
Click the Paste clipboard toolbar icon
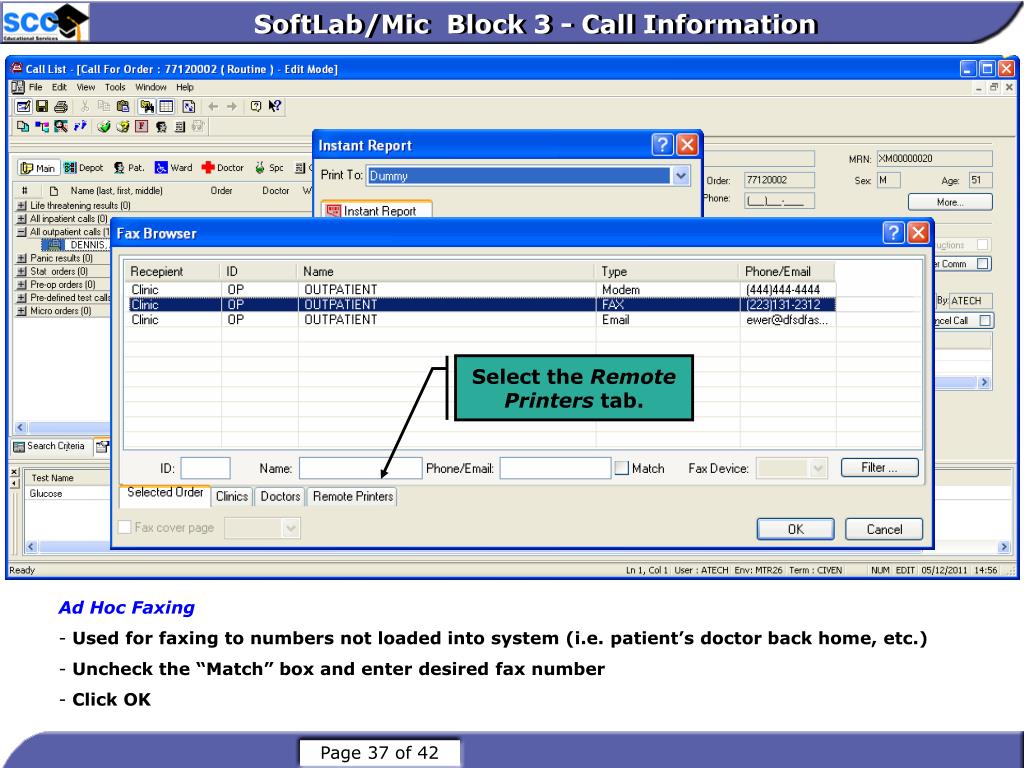123,106
